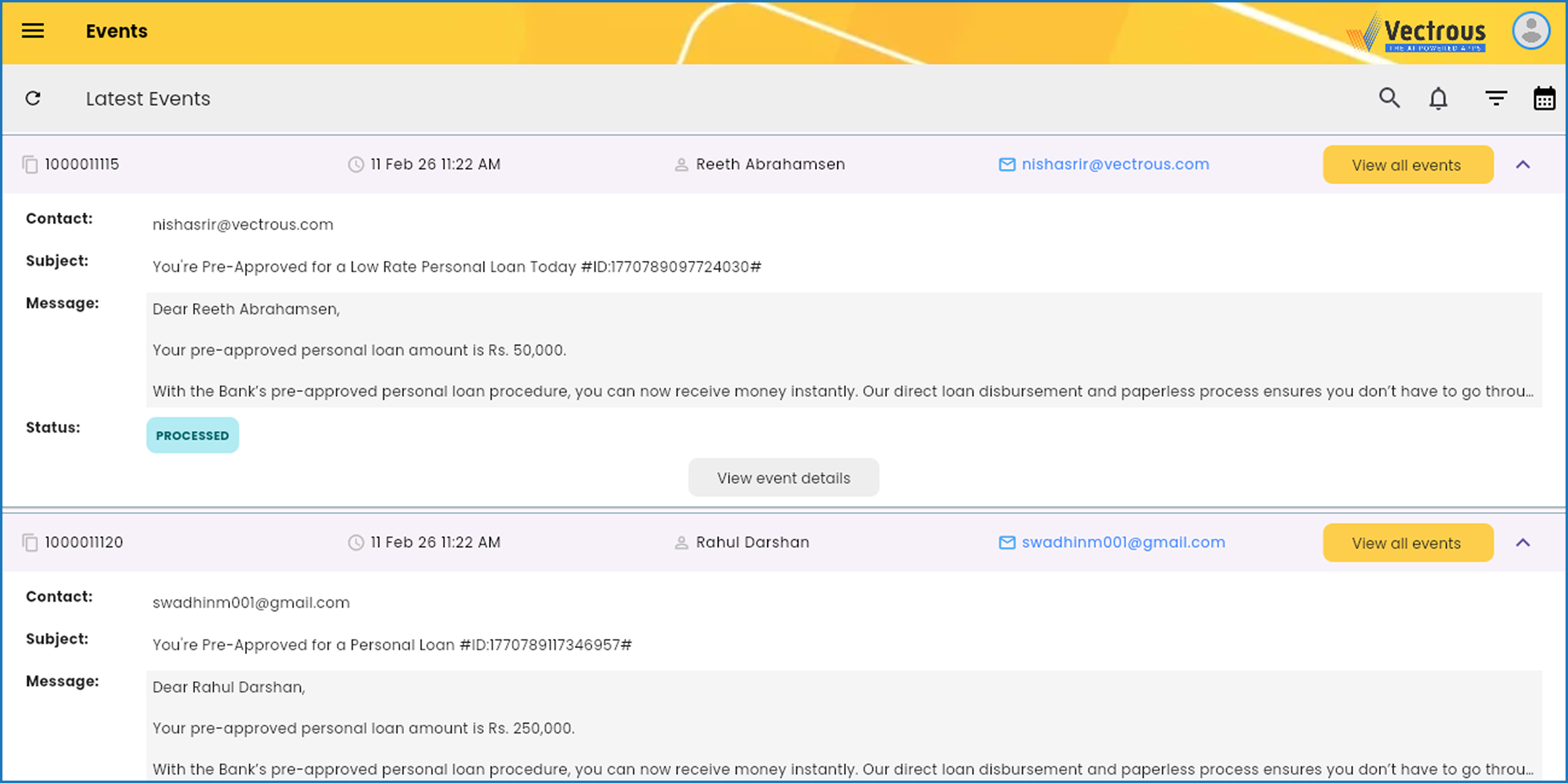
Task: View all events for Reeth Abrahamsen
Action: click(1407, 164)
